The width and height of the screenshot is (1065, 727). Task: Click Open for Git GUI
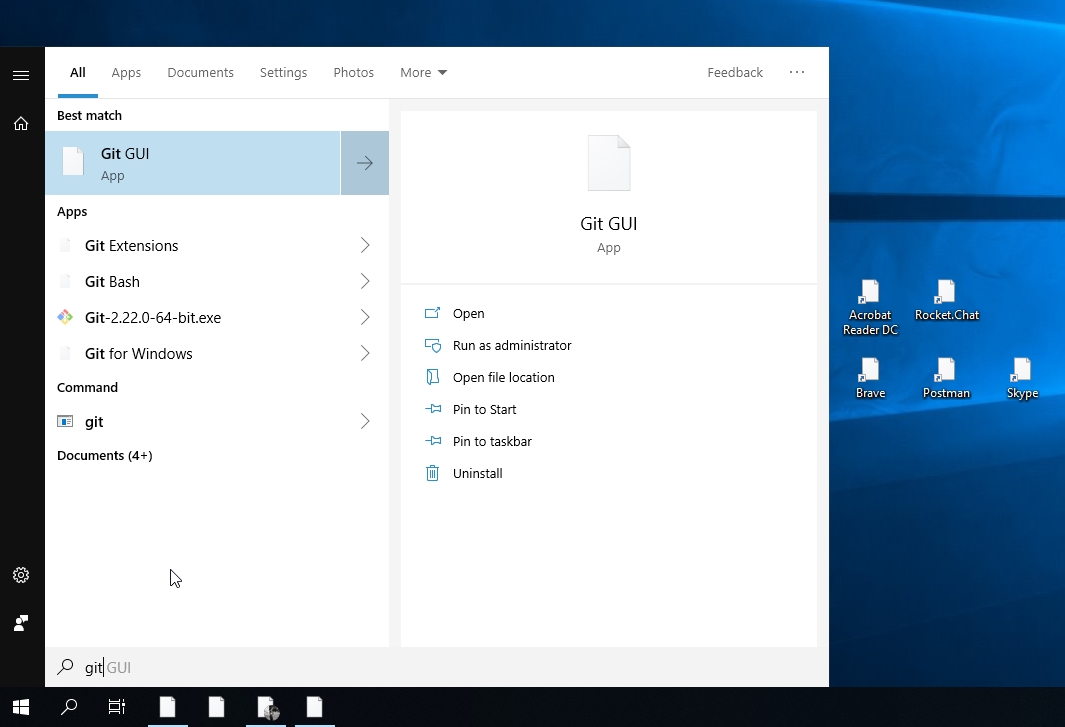(469, 313)
